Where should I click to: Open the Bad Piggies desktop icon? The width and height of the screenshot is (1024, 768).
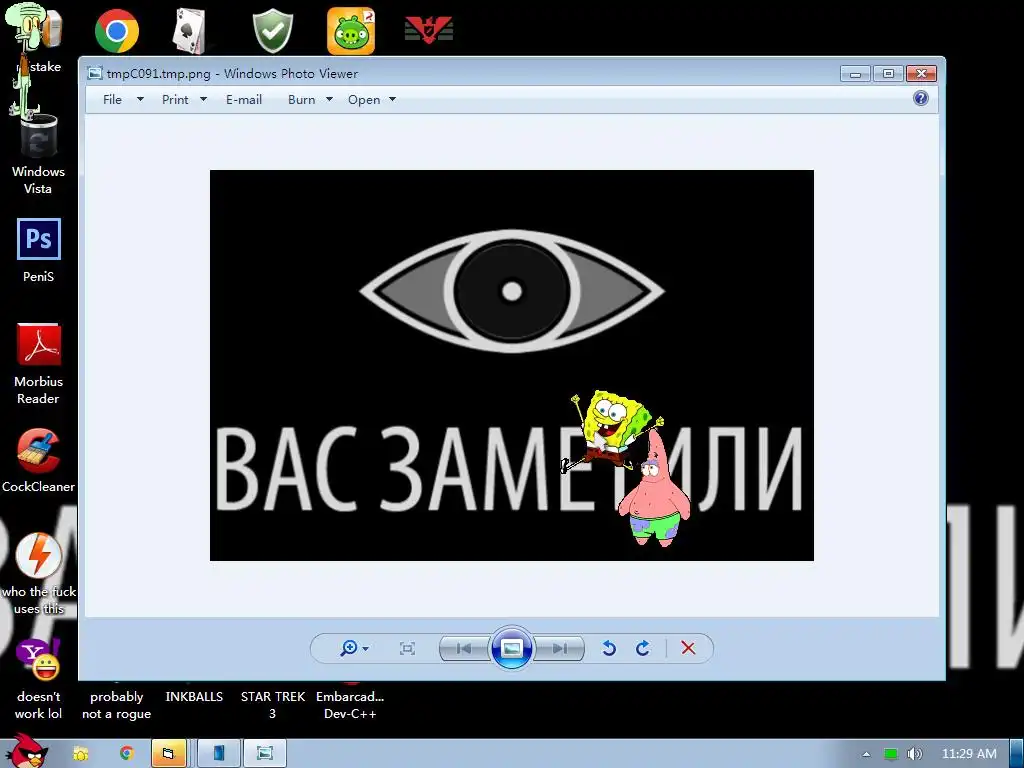[351, 31]
